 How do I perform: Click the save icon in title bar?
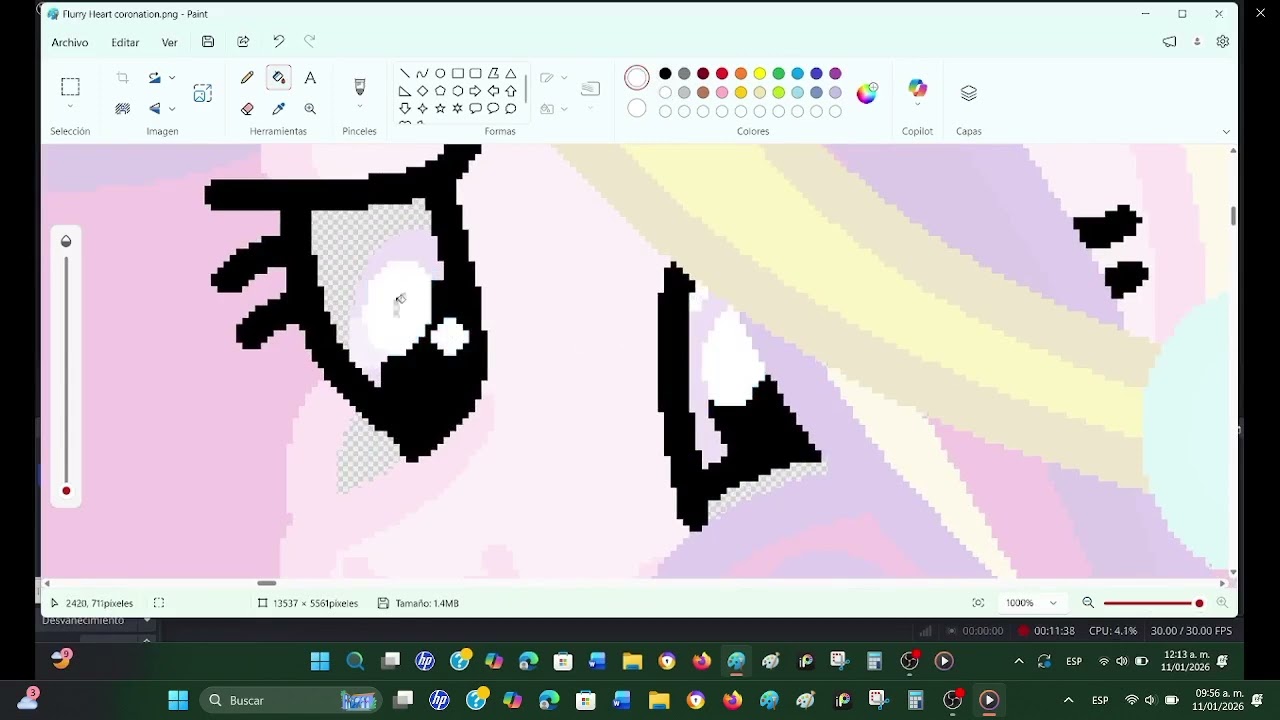(x=208, y=42)
